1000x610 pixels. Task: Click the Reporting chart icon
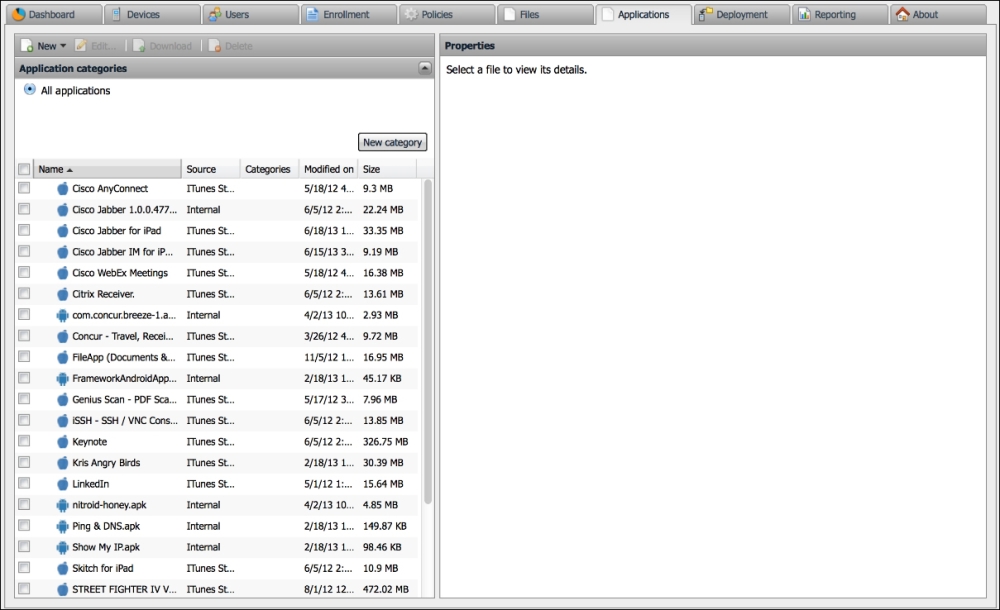pos(804,14)
